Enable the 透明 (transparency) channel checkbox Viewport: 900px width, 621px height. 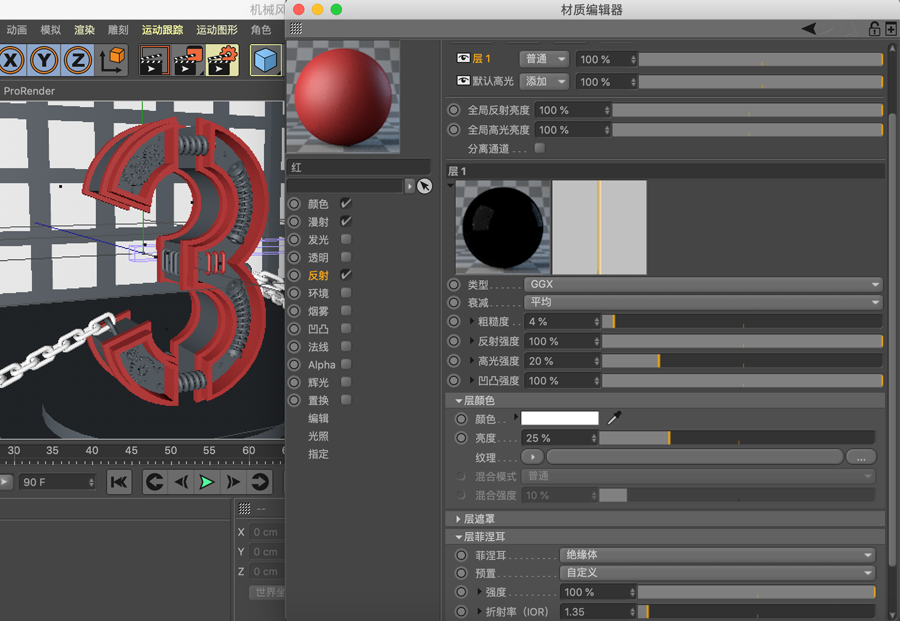[x=345, y=257]
